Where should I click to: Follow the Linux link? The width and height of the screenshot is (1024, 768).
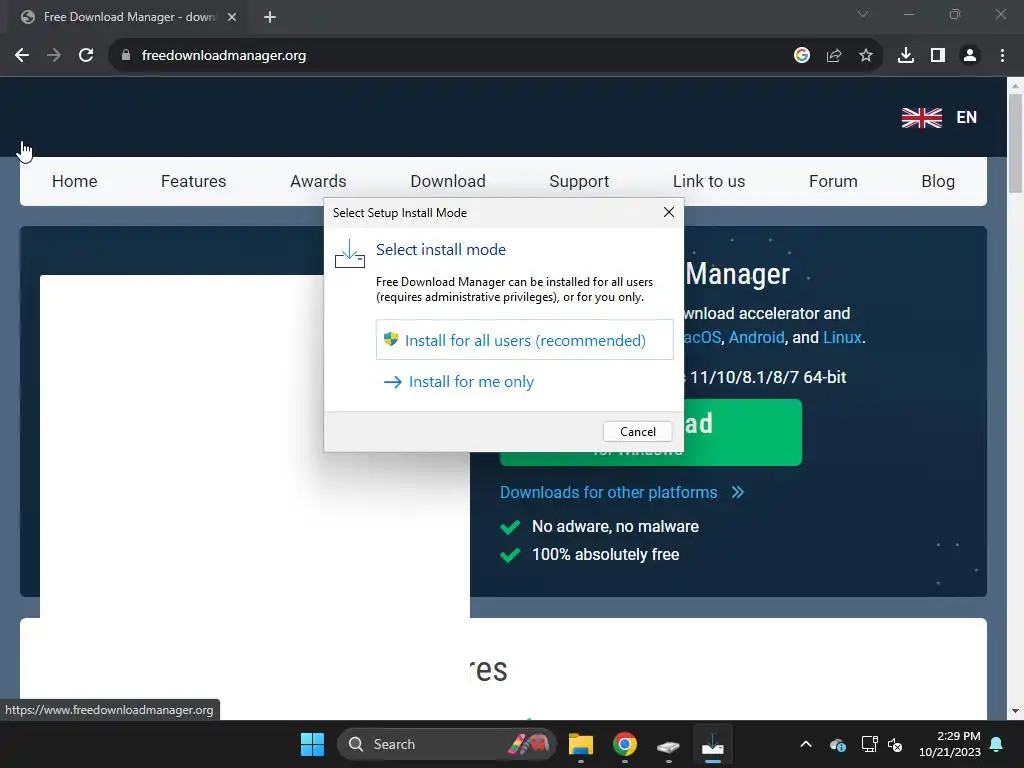pos(842,338)
